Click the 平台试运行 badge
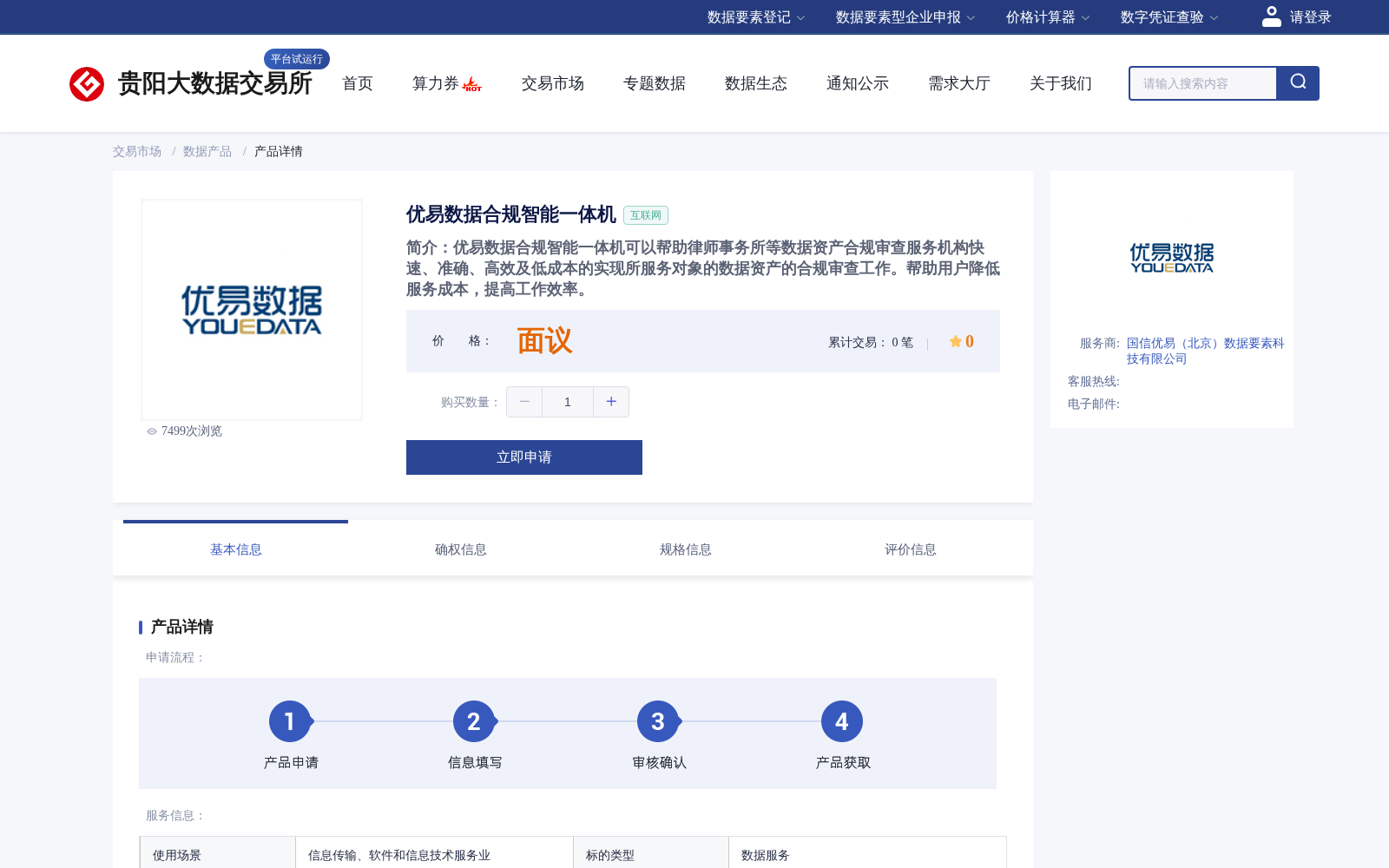The height and width of the screenshot is (868, 1389). (x=297, y=59)
